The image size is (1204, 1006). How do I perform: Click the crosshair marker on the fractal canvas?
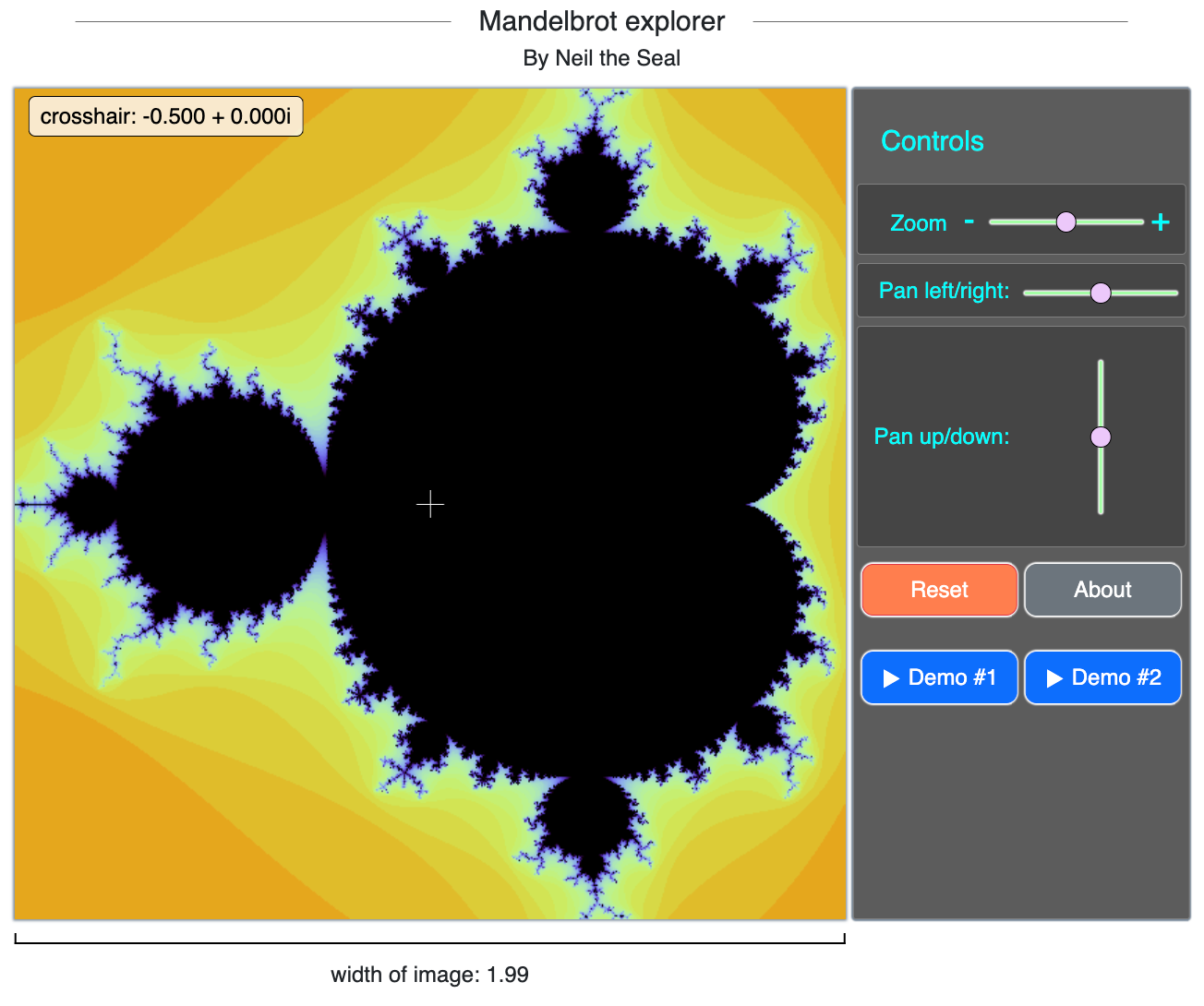click(x=429, y=505)
